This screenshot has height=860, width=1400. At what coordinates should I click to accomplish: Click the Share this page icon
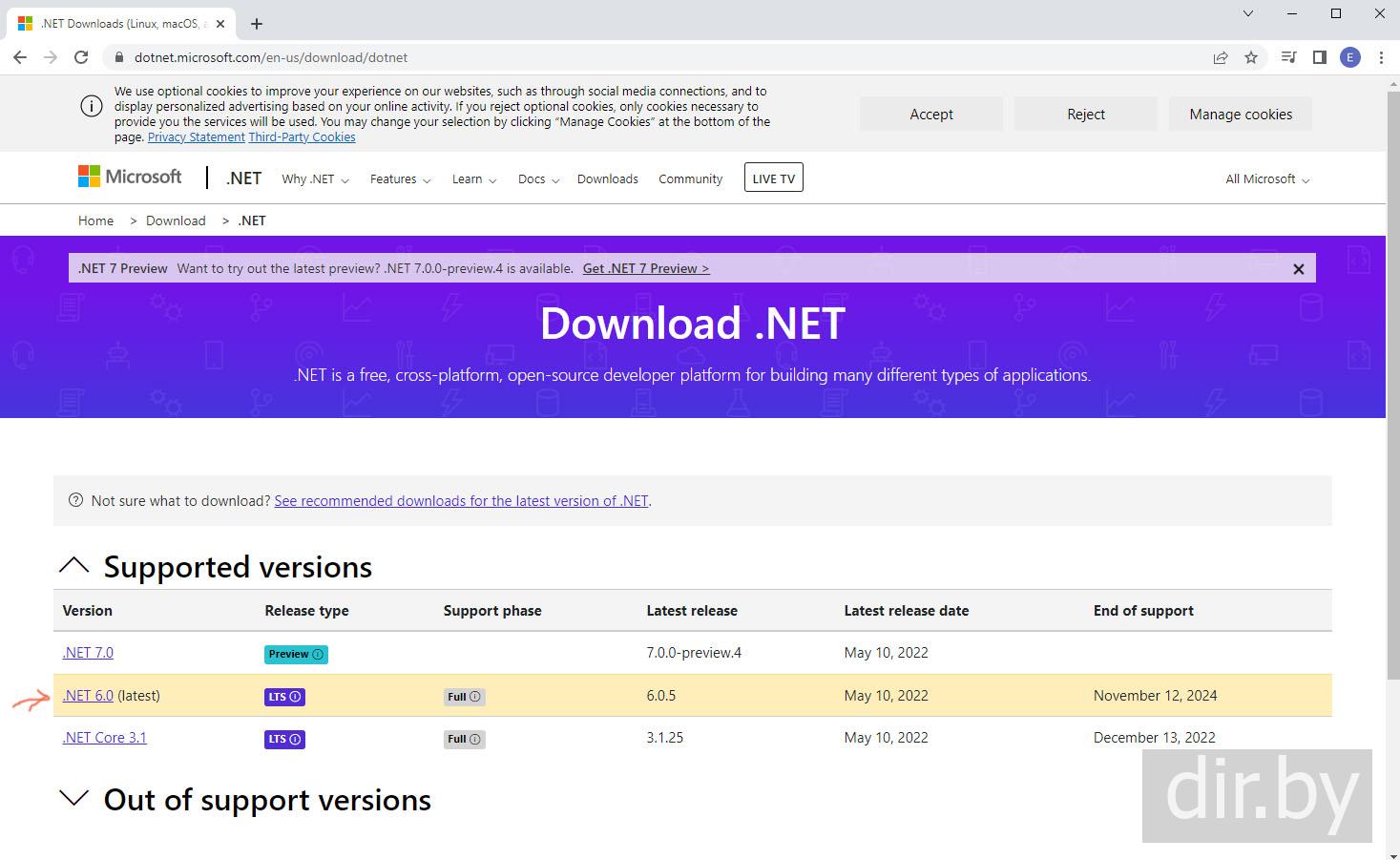coord(1220,57)
